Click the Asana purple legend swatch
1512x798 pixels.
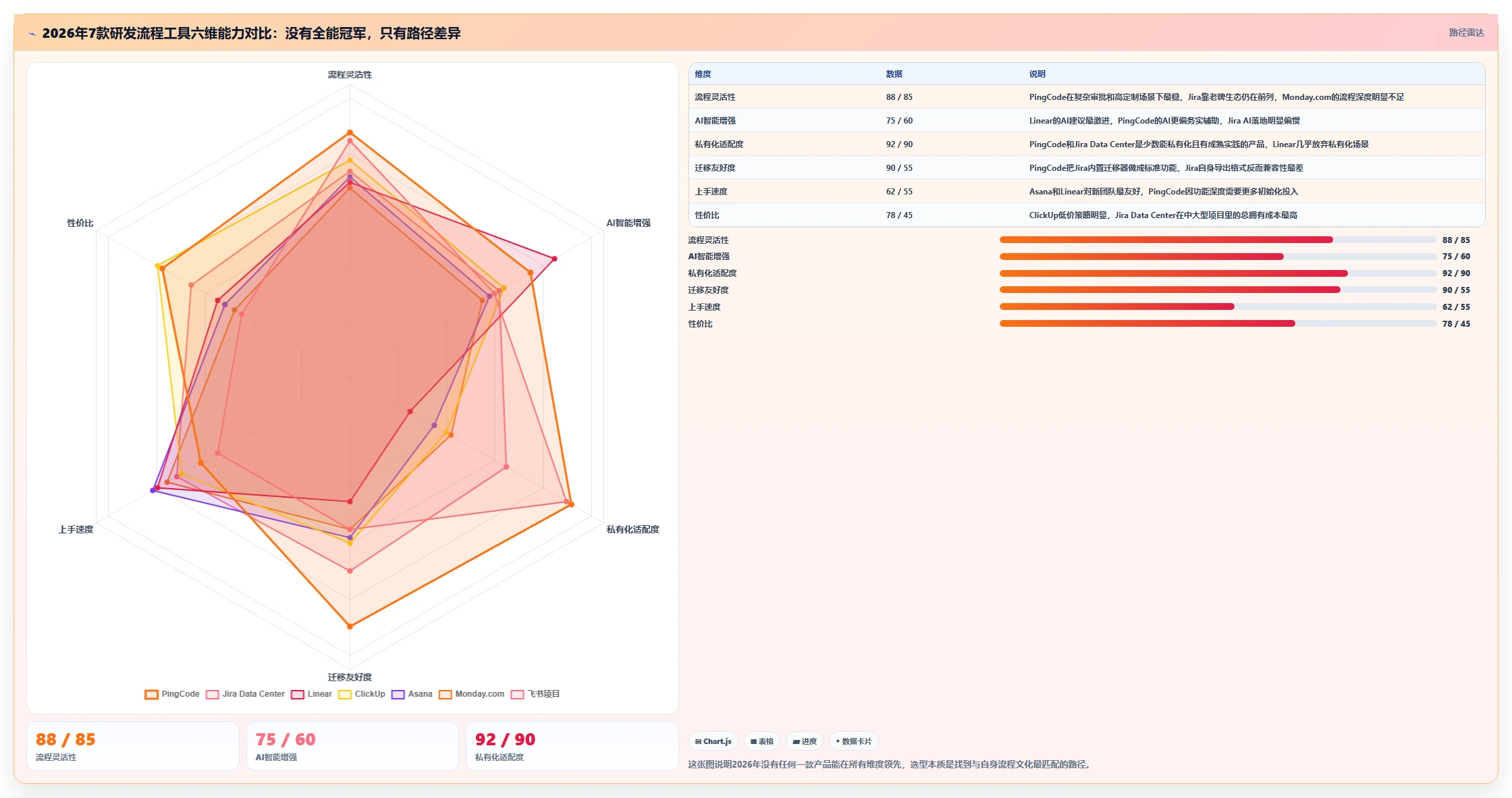[398, 695]
